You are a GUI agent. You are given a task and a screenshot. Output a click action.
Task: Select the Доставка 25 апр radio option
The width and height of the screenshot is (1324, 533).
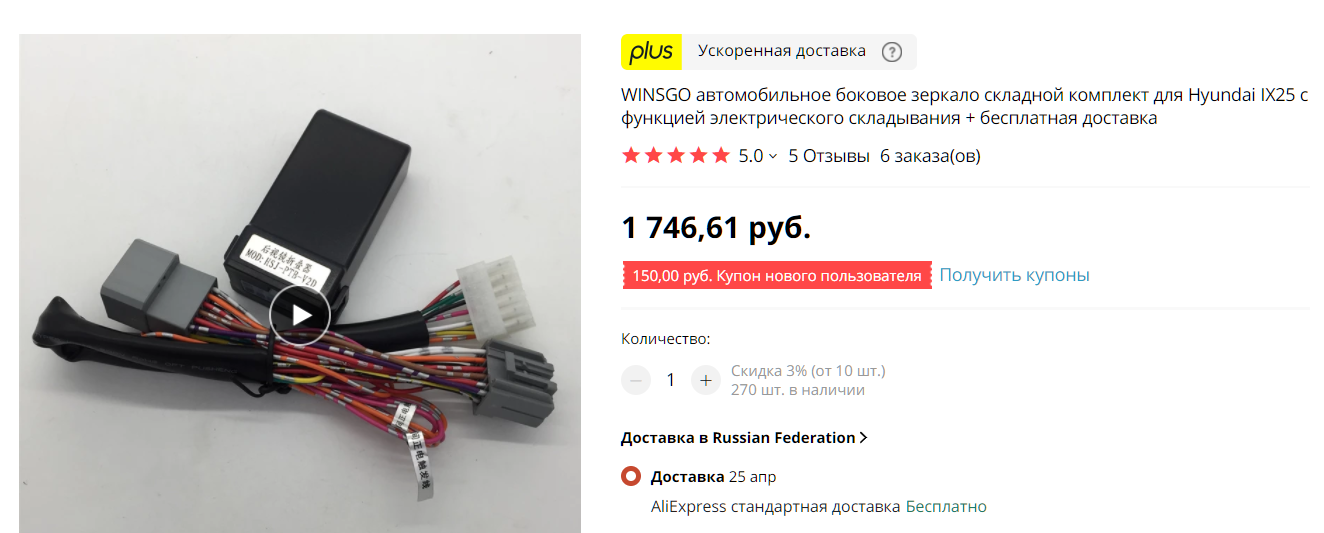click(x=631, y=476)
